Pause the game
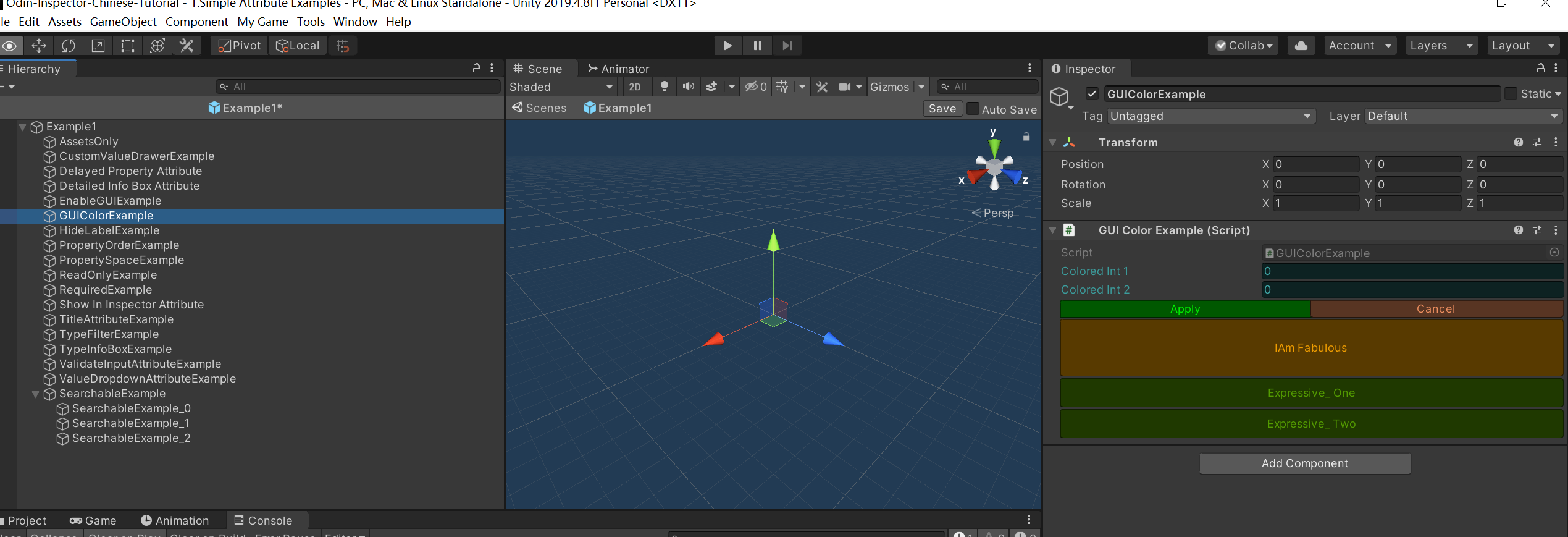 pos(758,46)
